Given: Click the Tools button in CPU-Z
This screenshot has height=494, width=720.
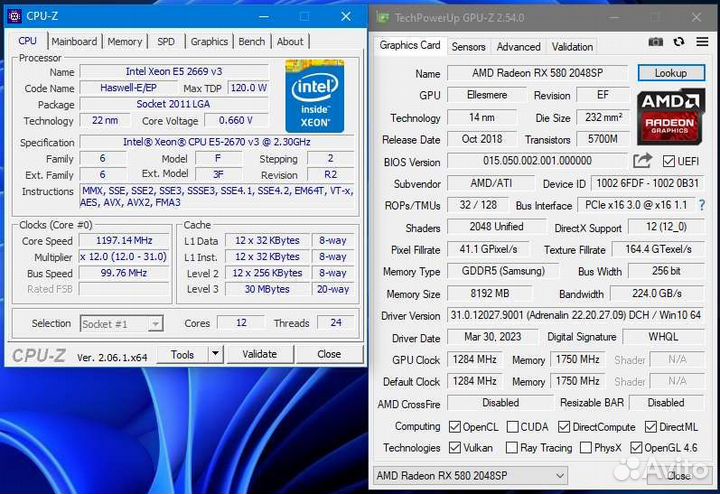Looking at the screenshot, I should pyautogui.click(x=182, y=354).
